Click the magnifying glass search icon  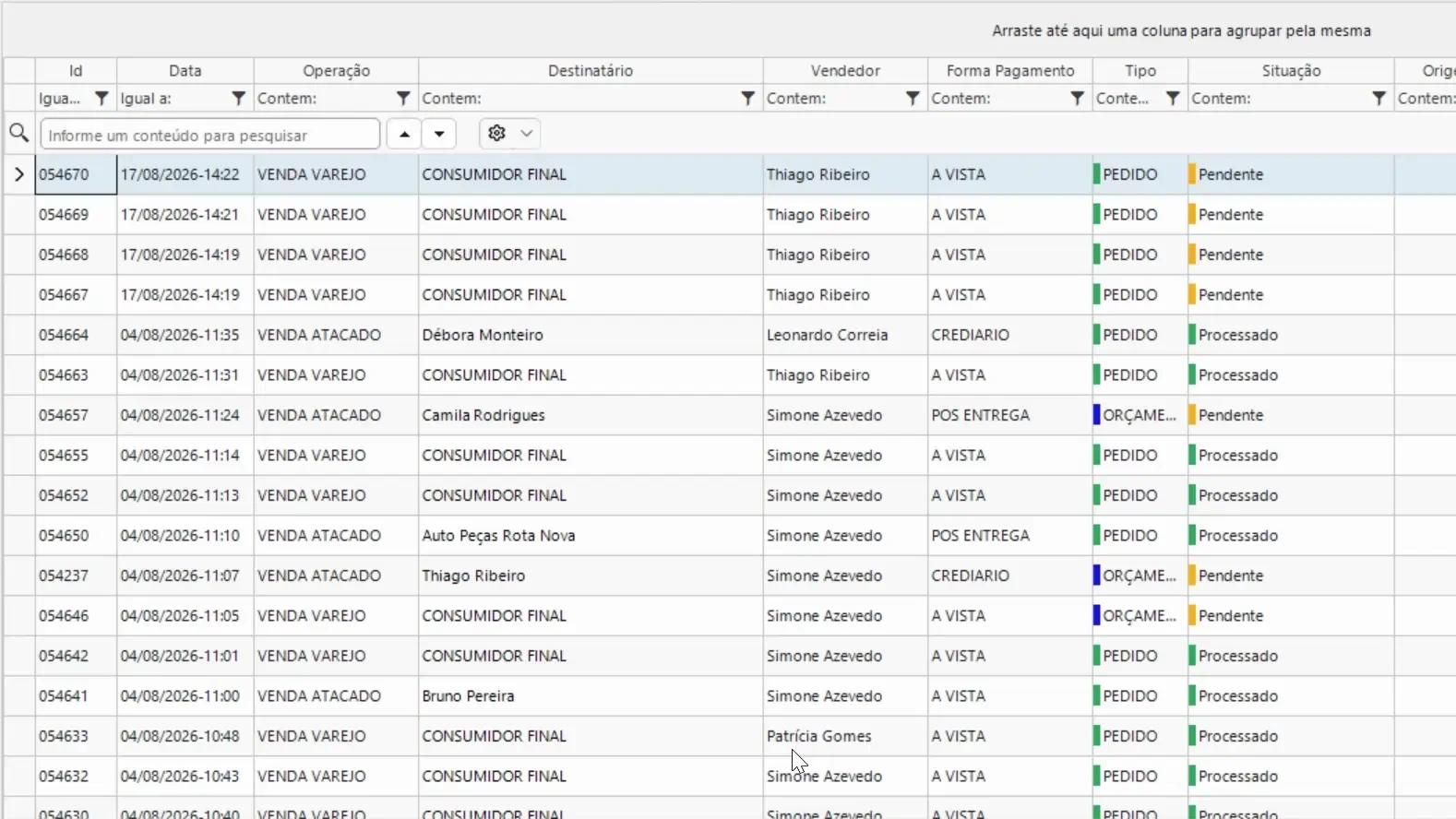(x=18, y=134)
